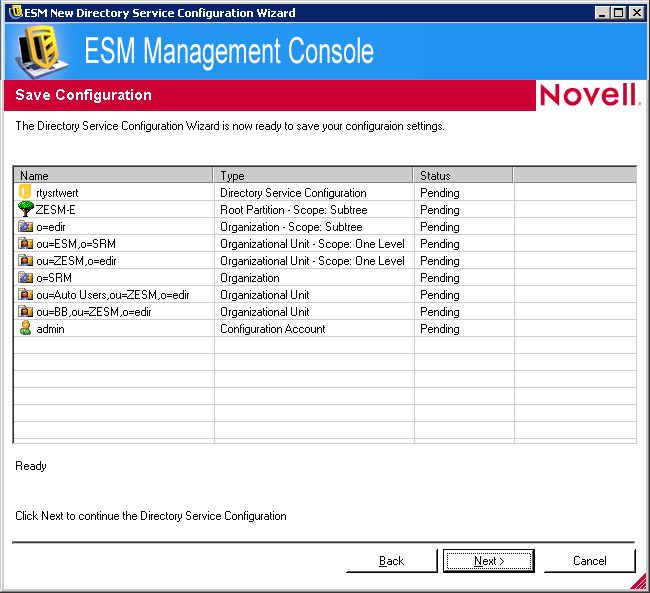Continue with the Next button
The height and width of the screenshot is (593, 650).
click(x=489, y=561)
